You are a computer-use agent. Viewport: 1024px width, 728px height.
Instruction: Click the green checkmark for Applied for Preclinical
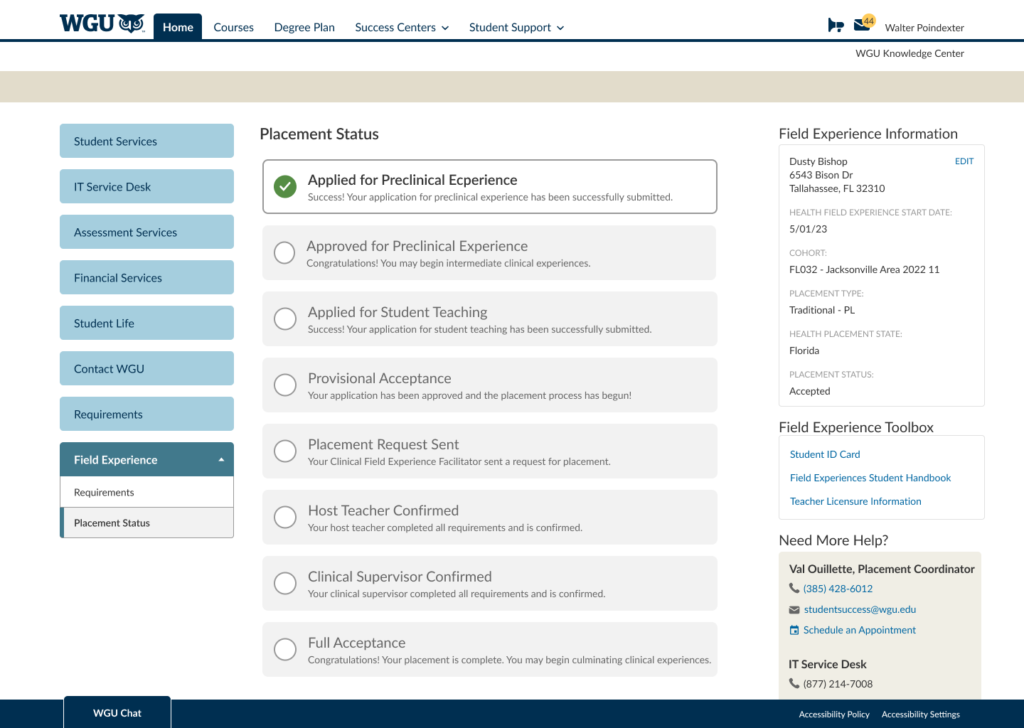(x=285, y=187)
